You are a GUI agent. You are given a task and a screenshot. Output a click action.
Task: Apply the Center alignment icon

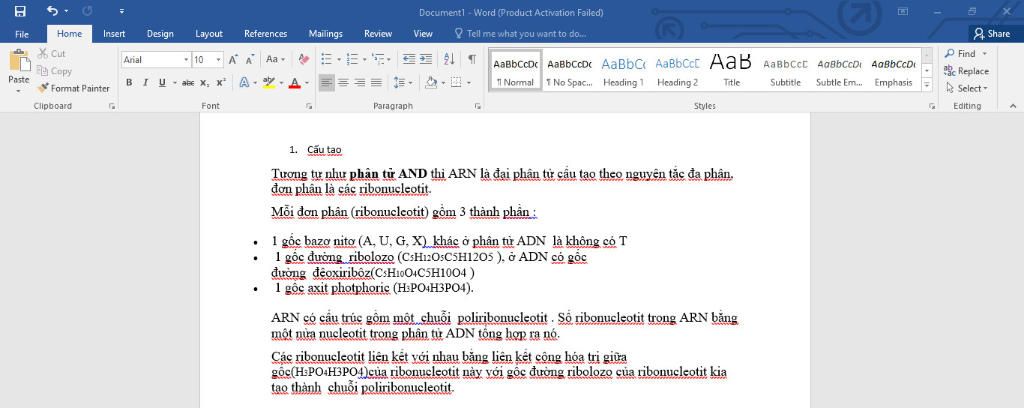coord(342,83)
